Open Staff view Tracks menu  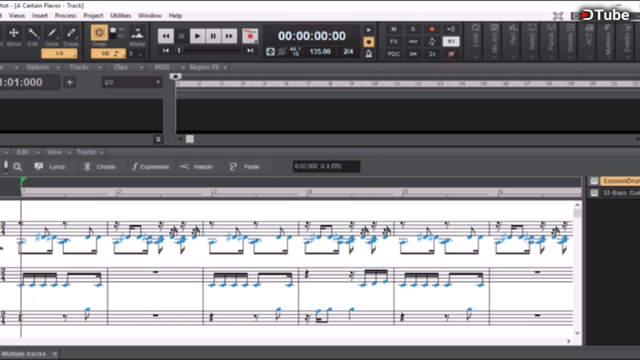(x=90, y=152)
